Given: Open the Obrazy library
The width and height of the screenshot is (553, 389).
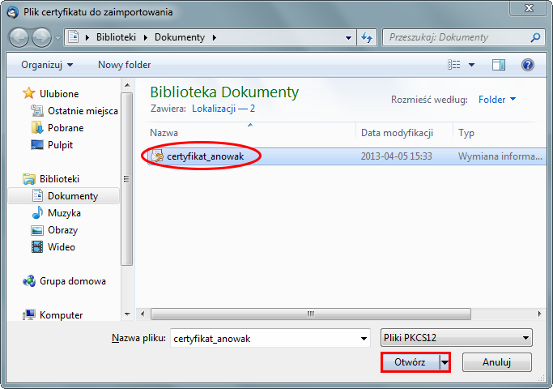Looking at the screenshot, I should (62, 230).
